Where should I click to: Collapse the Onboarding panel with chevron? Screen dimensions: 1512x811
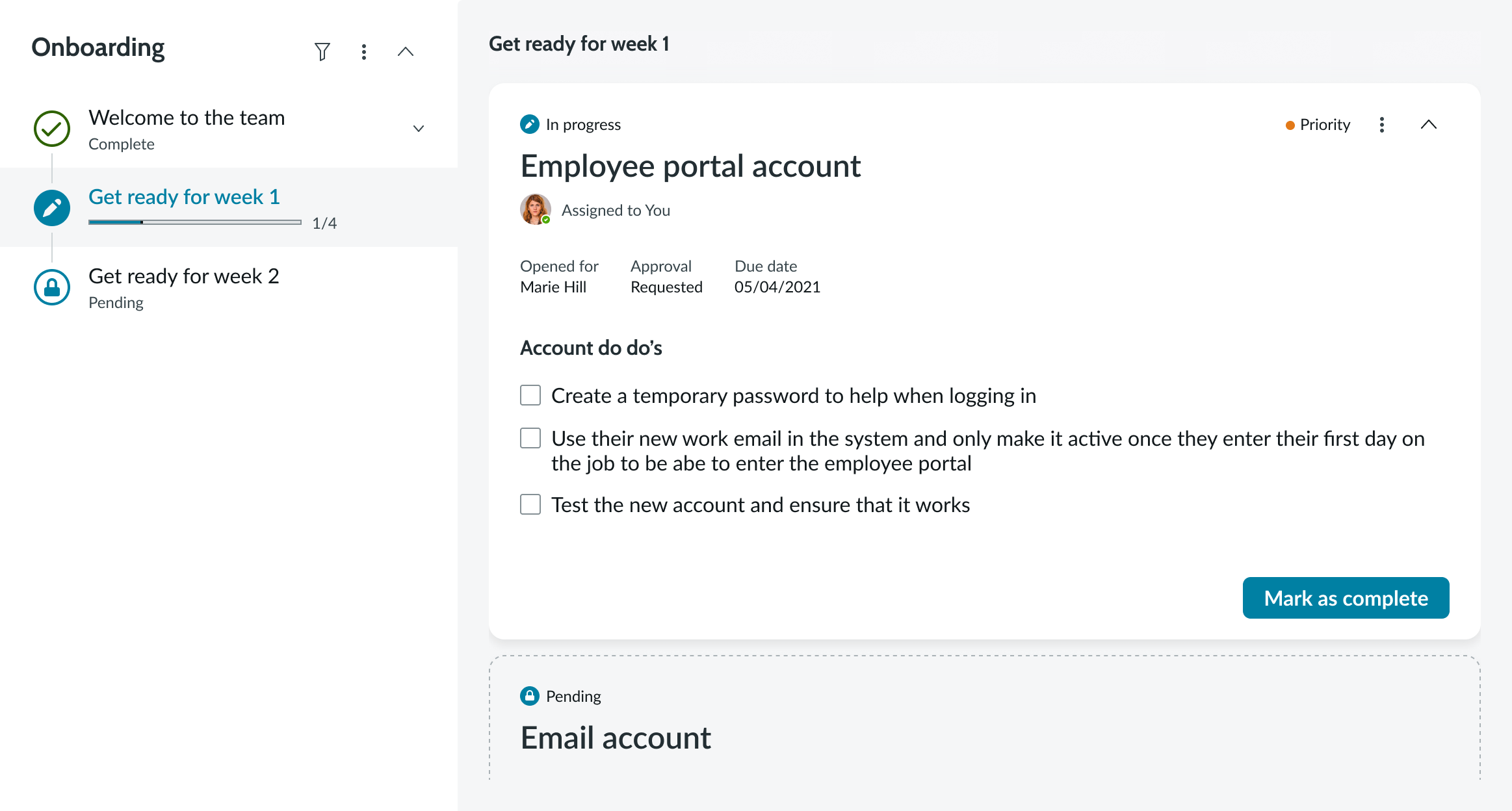click(406, 51)
